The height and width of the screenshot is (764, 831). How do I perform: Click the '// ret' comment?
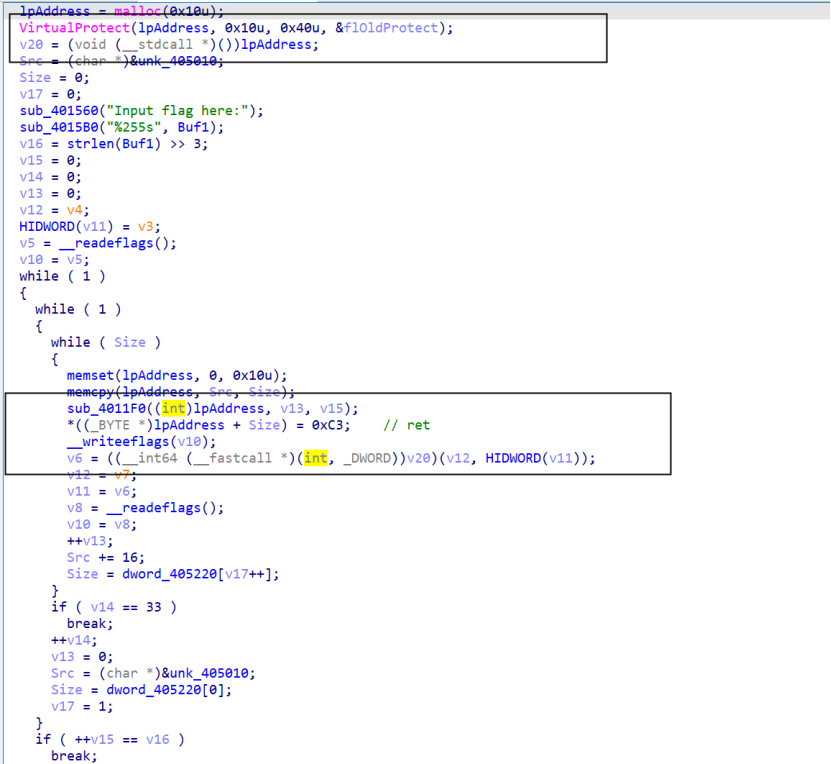click(406, 425)
